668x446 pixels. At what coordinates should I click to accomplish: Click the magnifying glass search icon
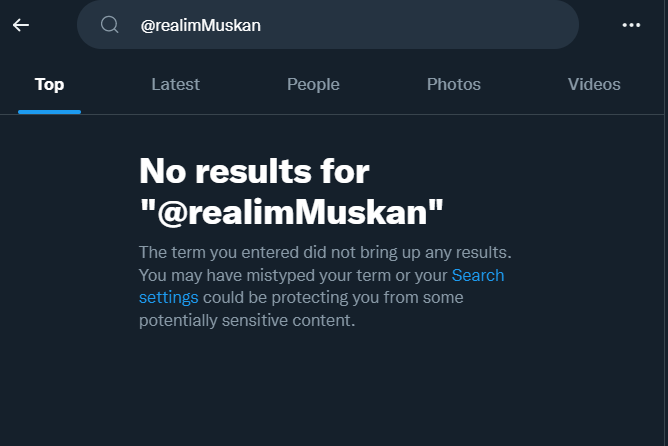(110, 25)
